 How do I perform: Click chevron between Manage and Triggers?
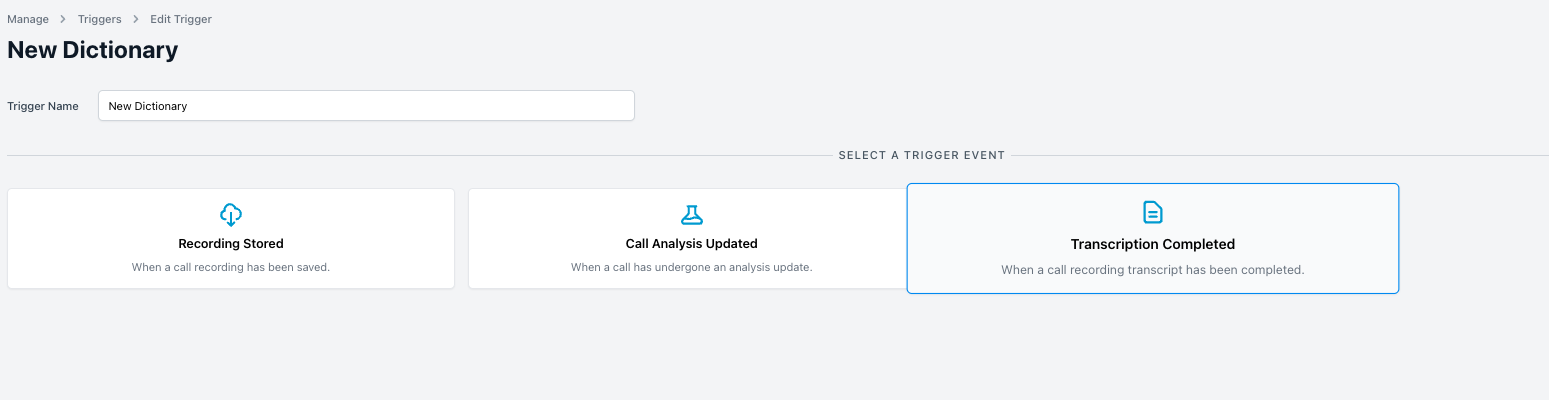point(63,19)
